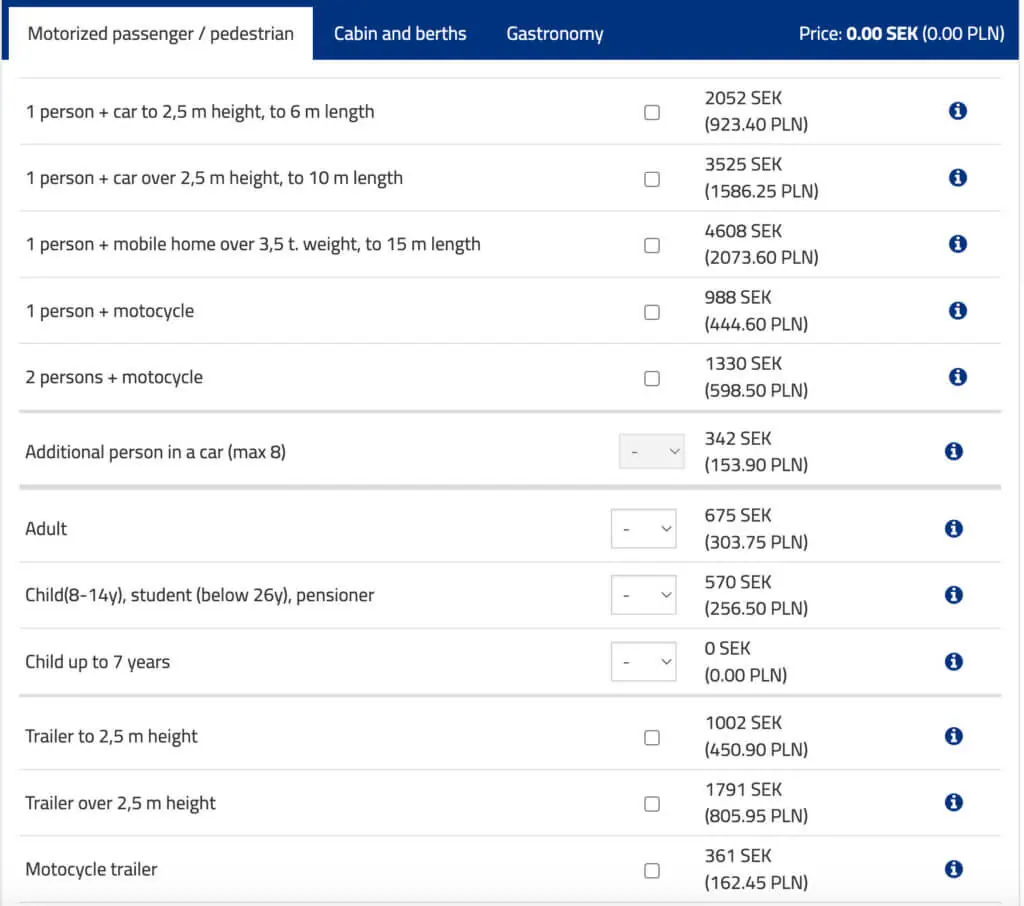Image resolution: width=1024 pixels, height=906 pixels.
Task: Click Trailer to 2,5 m height label
Action: [x=111, y=736]
